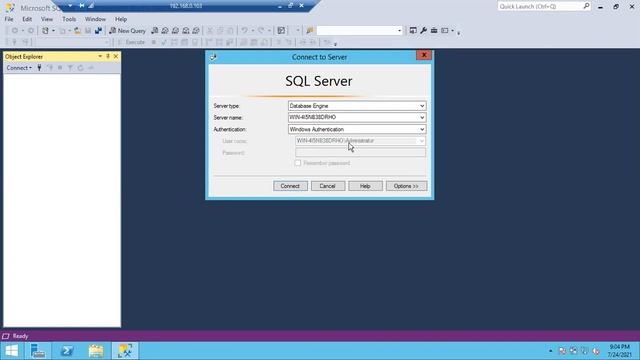Open Properties wrench icon in toolbar
Viewport: 640px width, 360px height.
click(424, 31)
